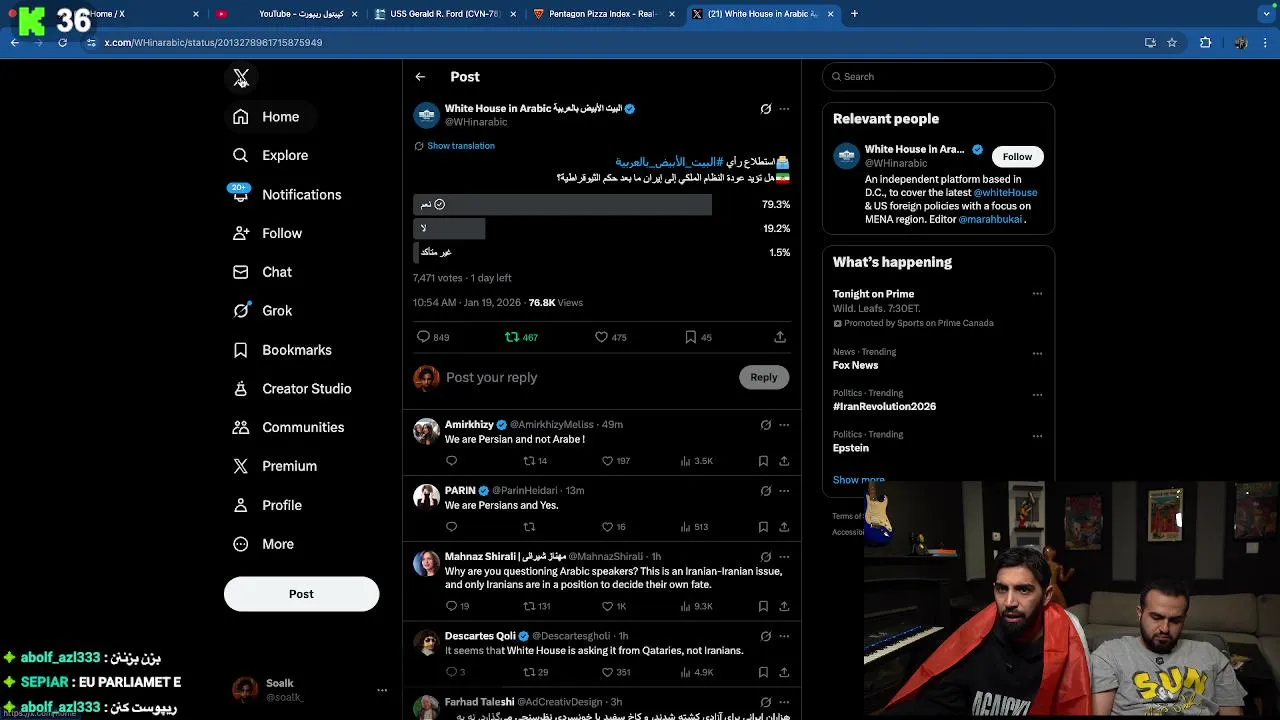Open the Fox News trending topic
The height and width of the screenshot is (720, 1280).
click(855, 366)
